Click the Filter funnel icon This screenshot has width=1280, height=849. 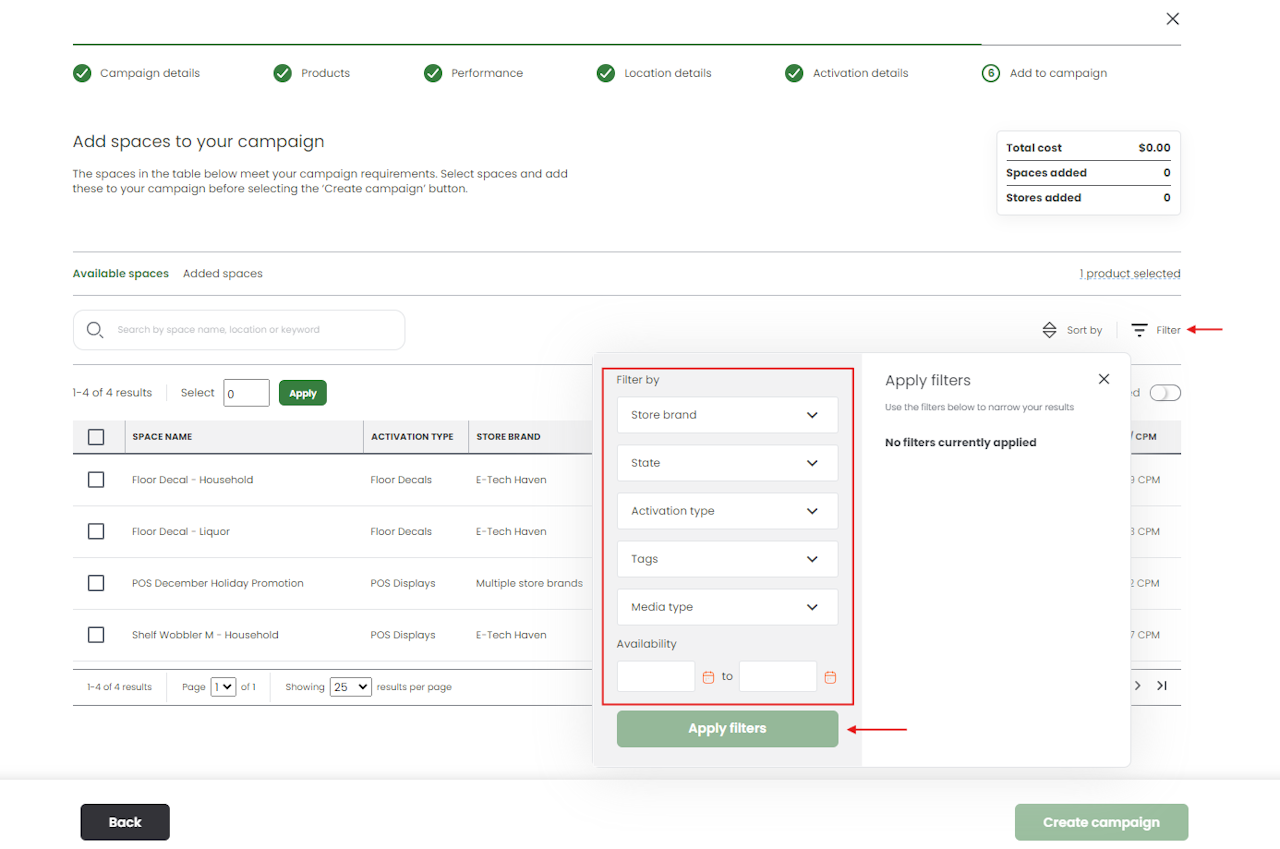coord(1139,330)
